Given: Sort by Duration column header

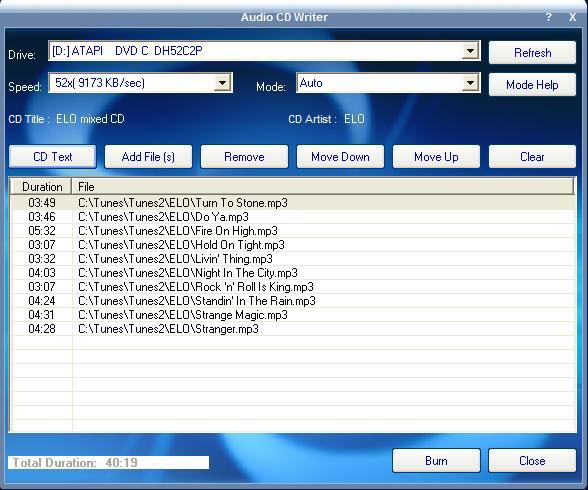Looking at the screenshot, I should tap(41, 186).
